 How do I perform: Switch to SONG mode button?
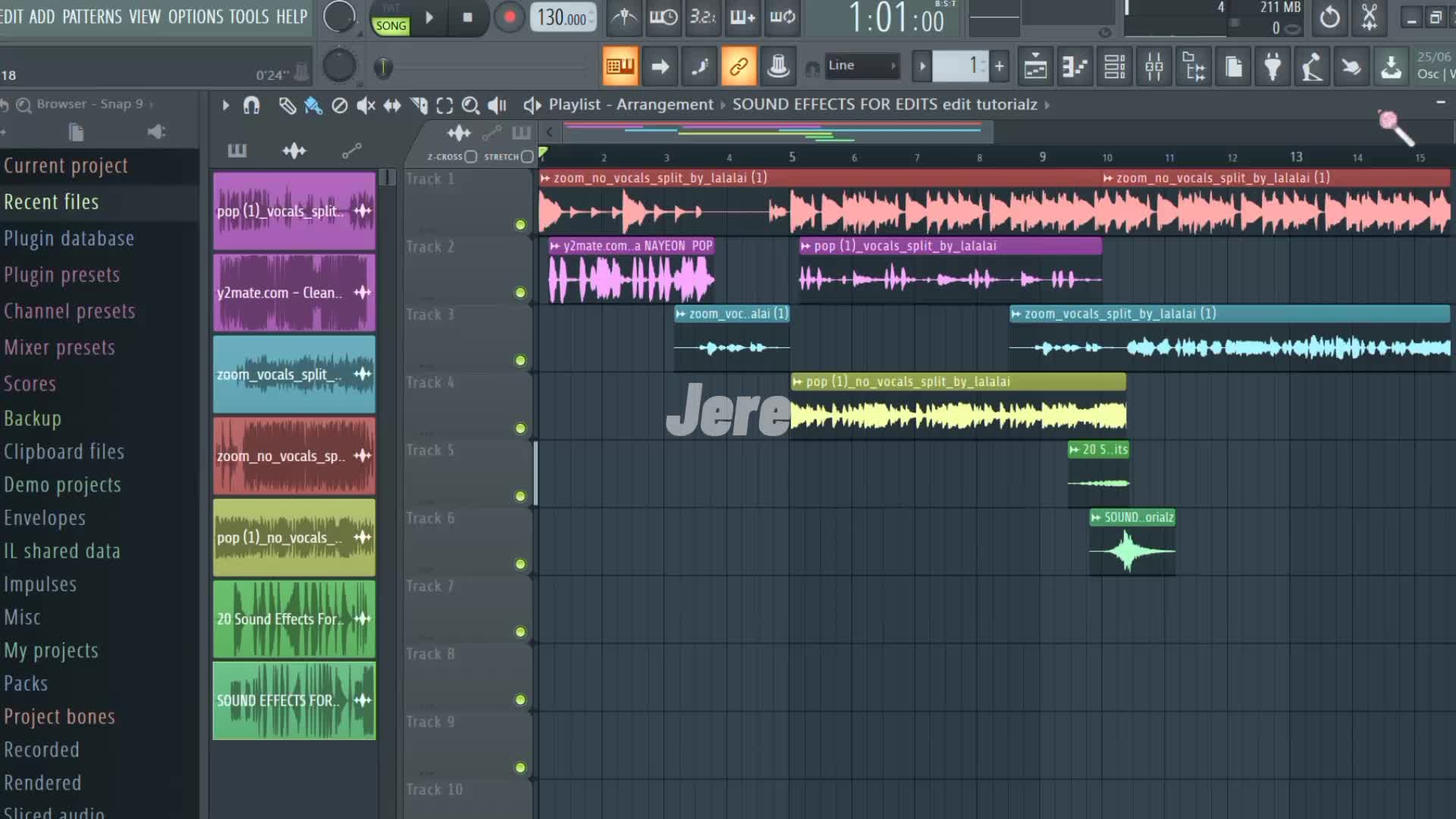tap(391, 26)
